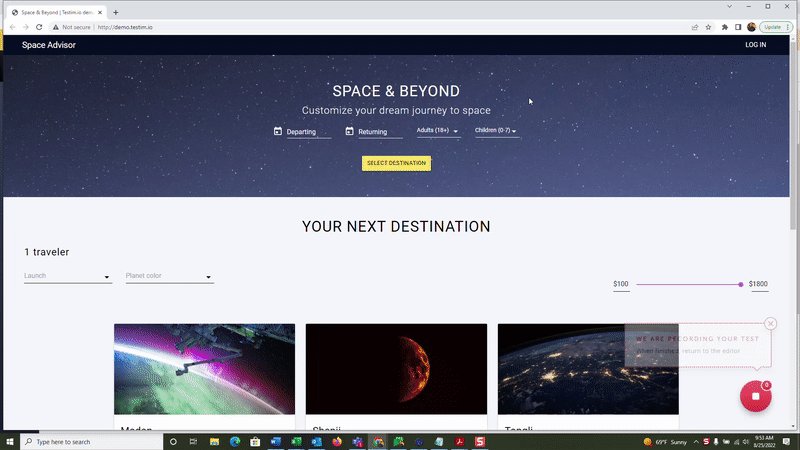Open Task View on the taskbar
Screen dimensions: 800x450
pyautogui.click(x=193, y=441)
